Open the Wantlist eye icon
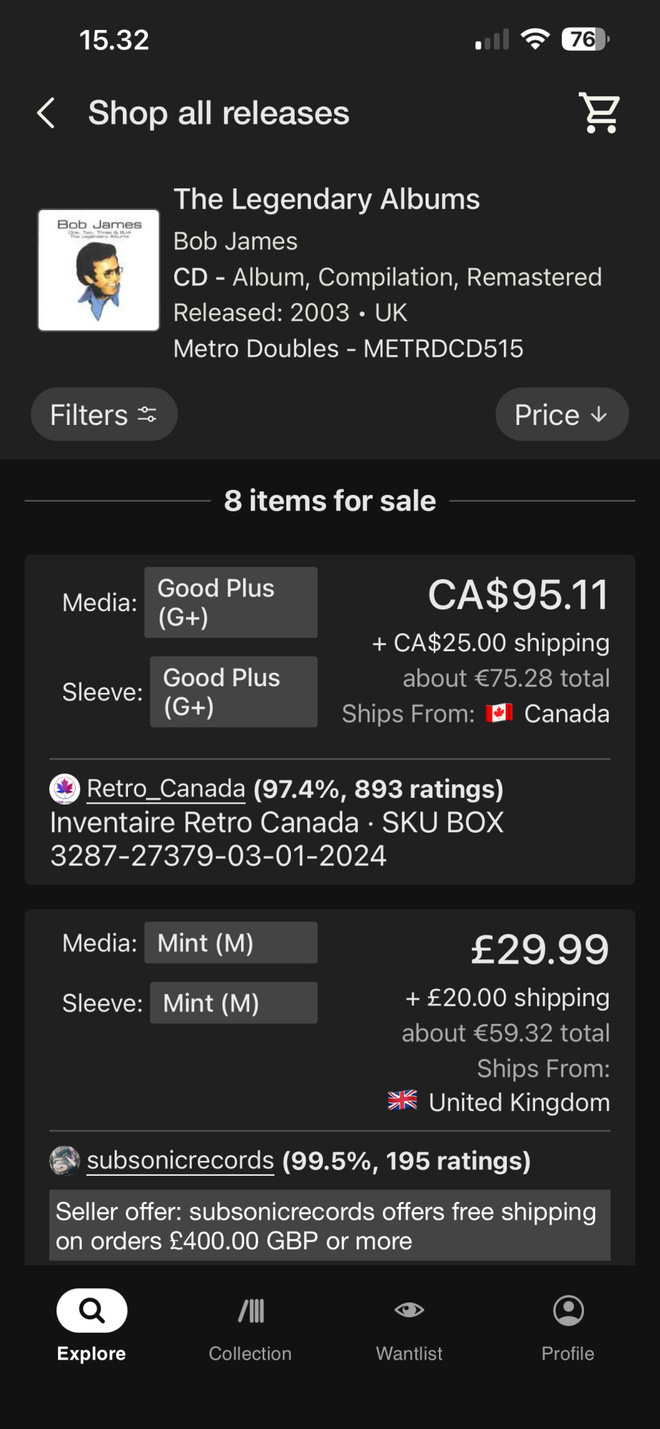 click(409, 1310)
